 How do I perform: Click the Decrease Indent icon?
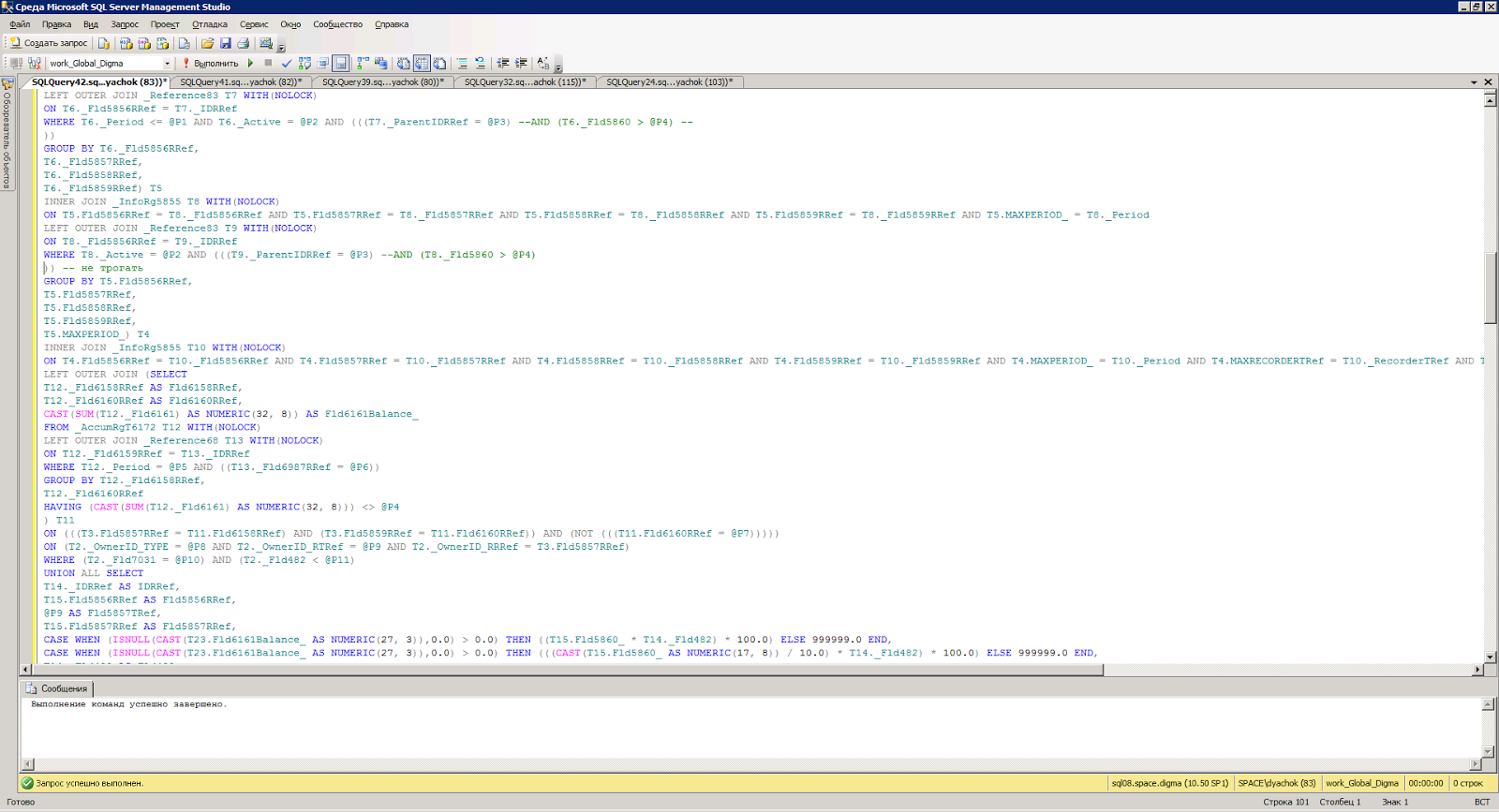pos(503,64)
